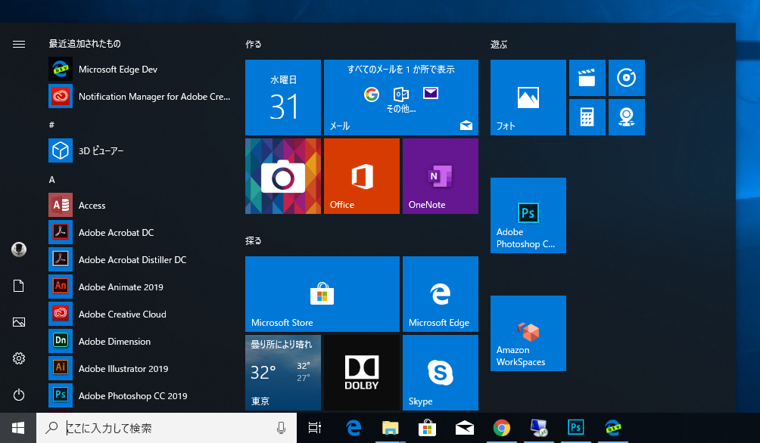Open the remote desktop computer icon on taskbar
760x443 pixels.
[538, 428]
